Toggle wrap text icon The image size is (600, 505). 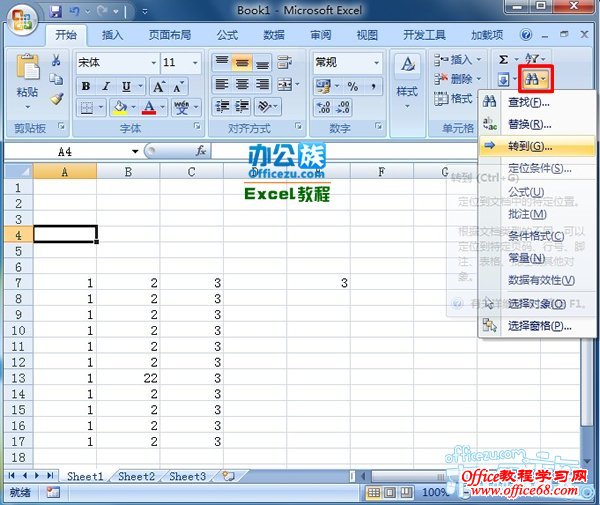[284, 62]
